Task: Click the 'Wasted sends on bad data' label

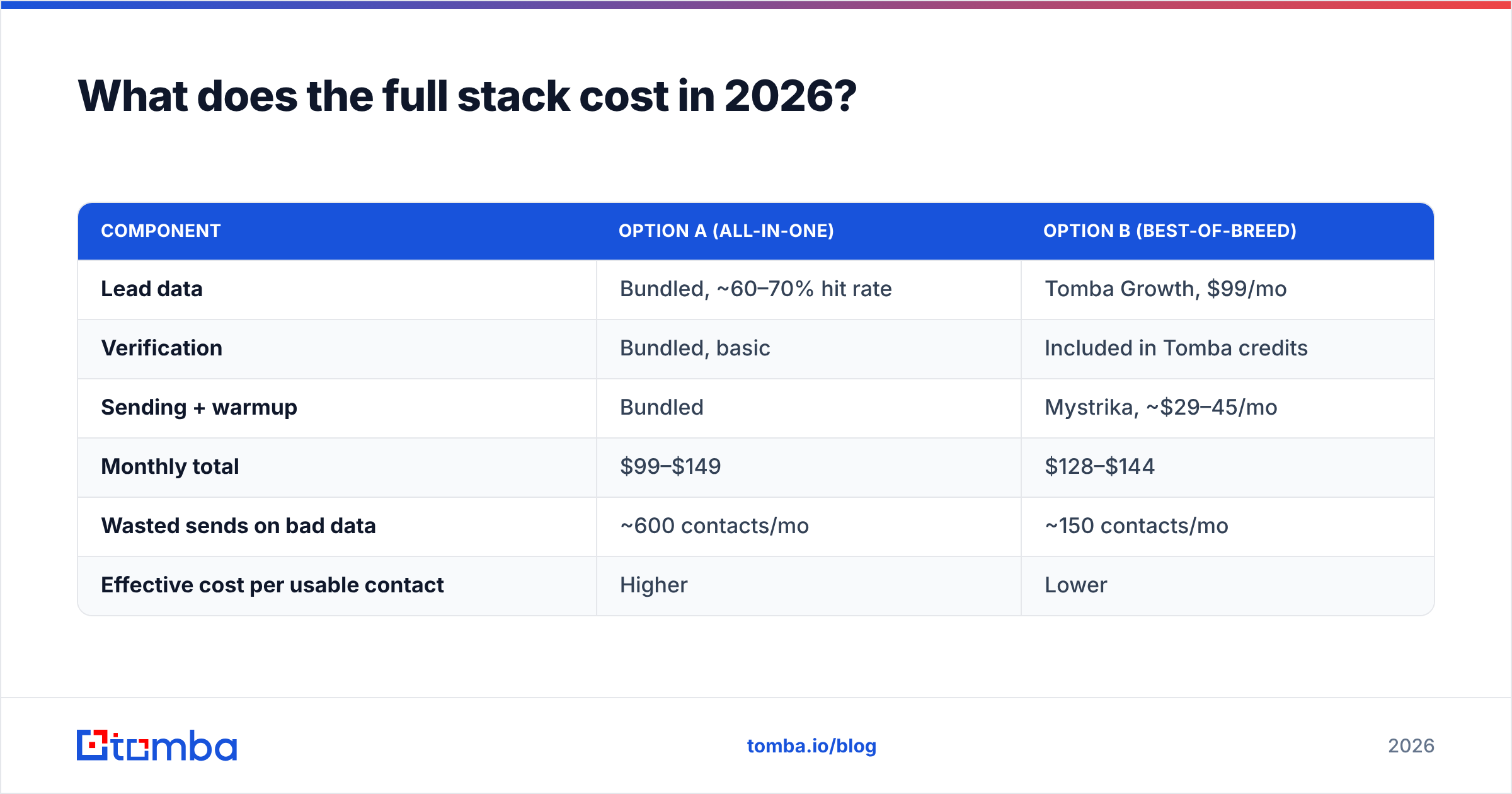Action: [x=238, y=526]
